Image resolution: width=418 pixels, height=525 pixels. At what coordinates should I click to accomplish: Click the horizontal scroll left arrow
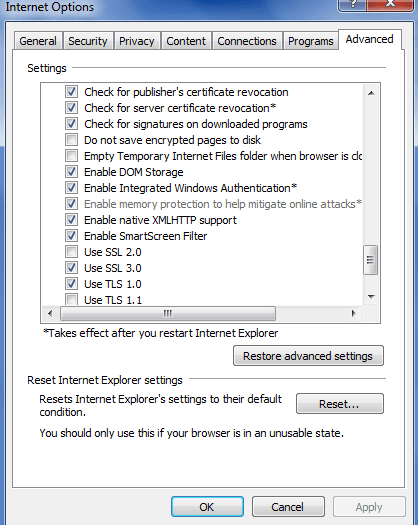[x=50, y=313]
